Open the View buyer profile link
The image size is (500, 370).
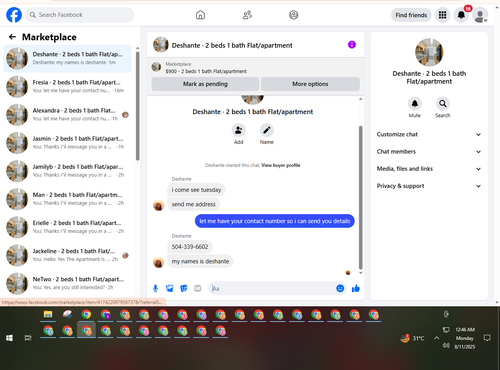[x=281, y=165]
